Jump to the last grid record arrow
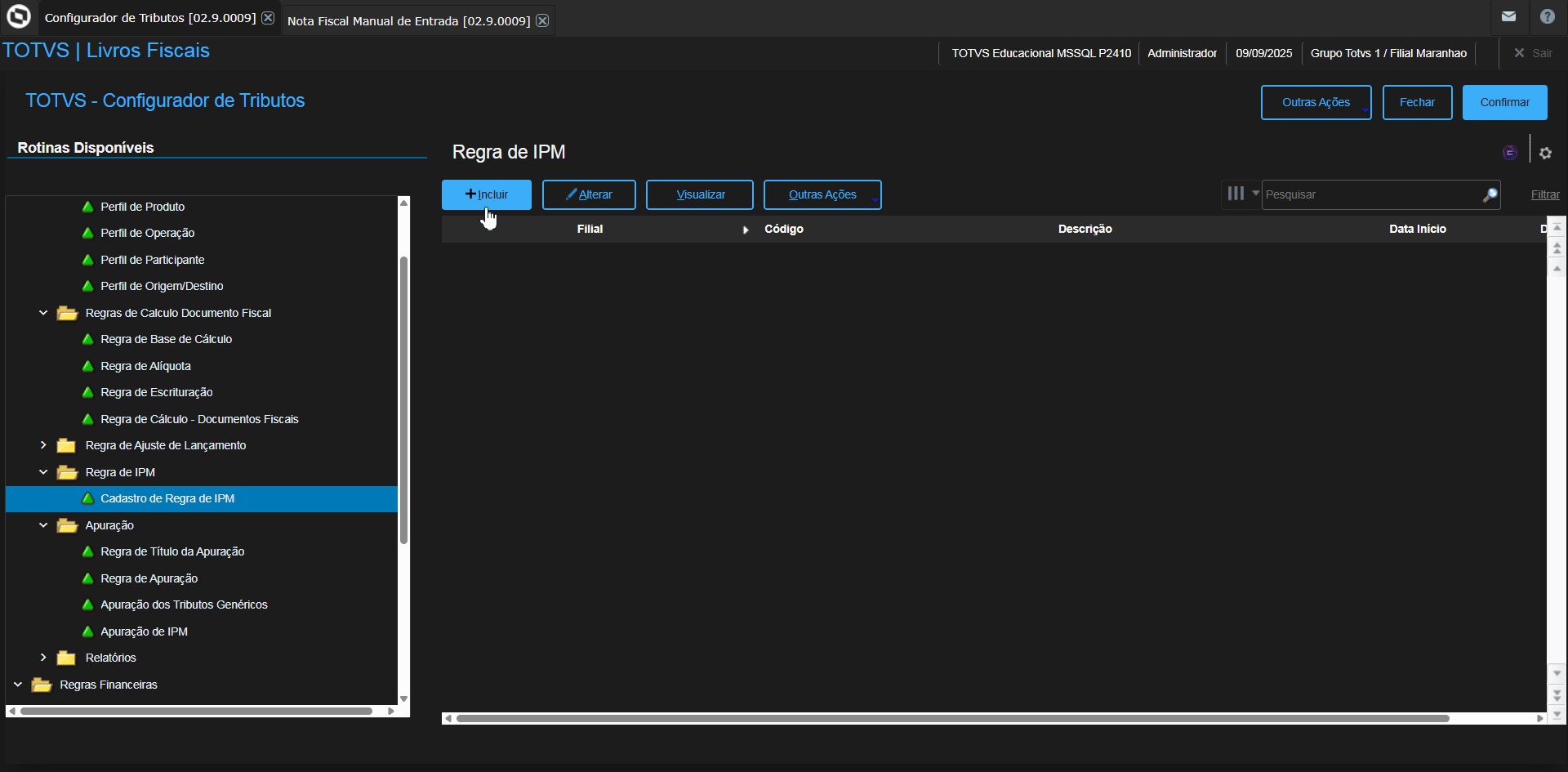Viewport: 1568px width, 772px height. (1557, 715)
